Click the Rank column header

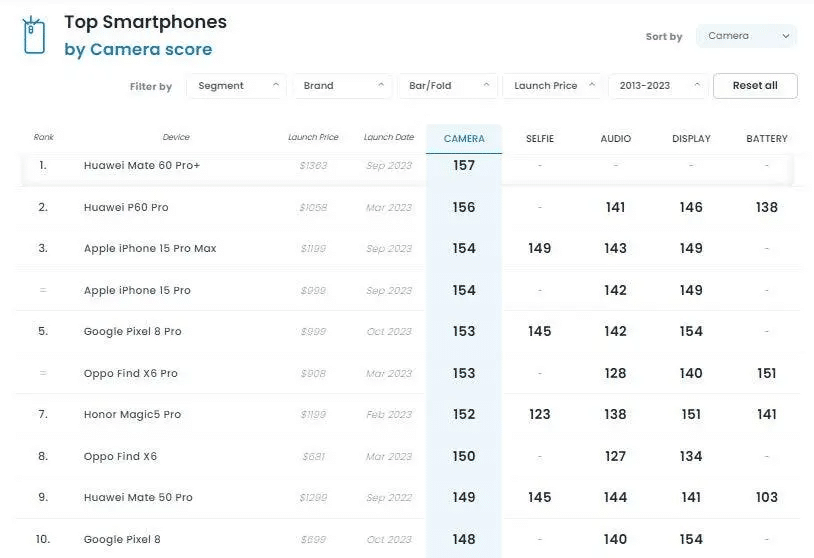click(44, 137)
